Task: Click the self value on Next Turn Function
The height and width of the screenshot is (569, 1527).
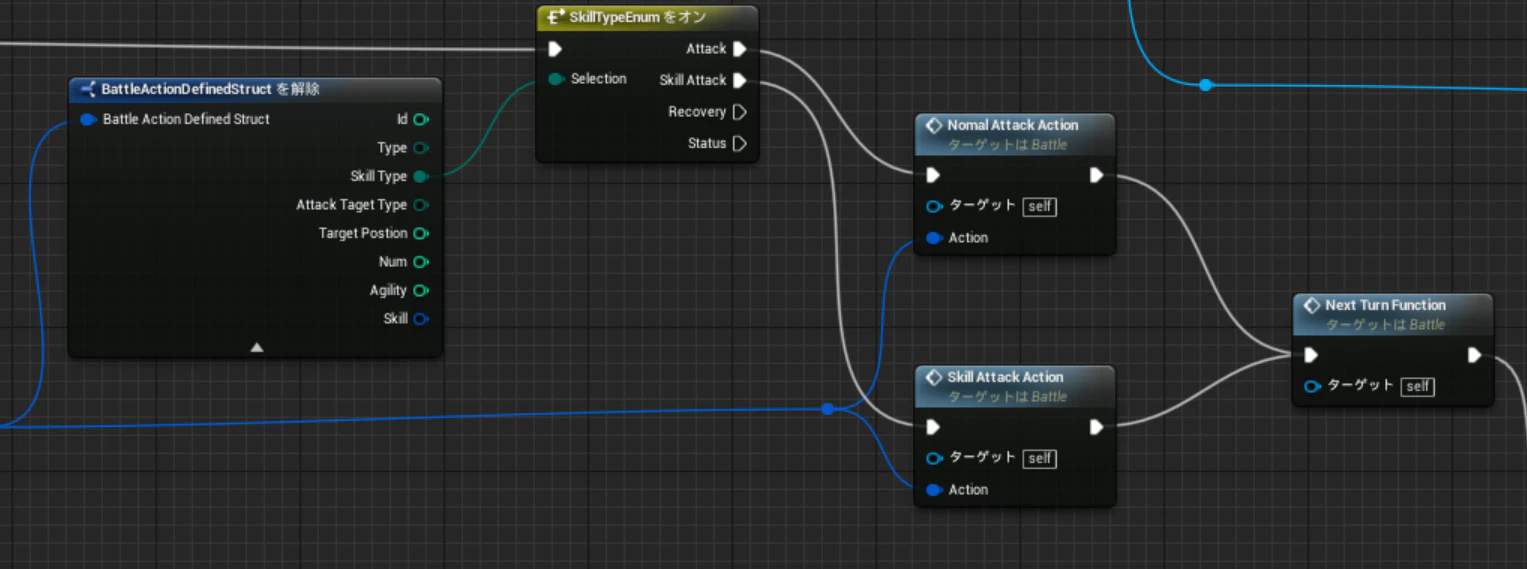Action: pyautogui.click(x=1418, y=386)
